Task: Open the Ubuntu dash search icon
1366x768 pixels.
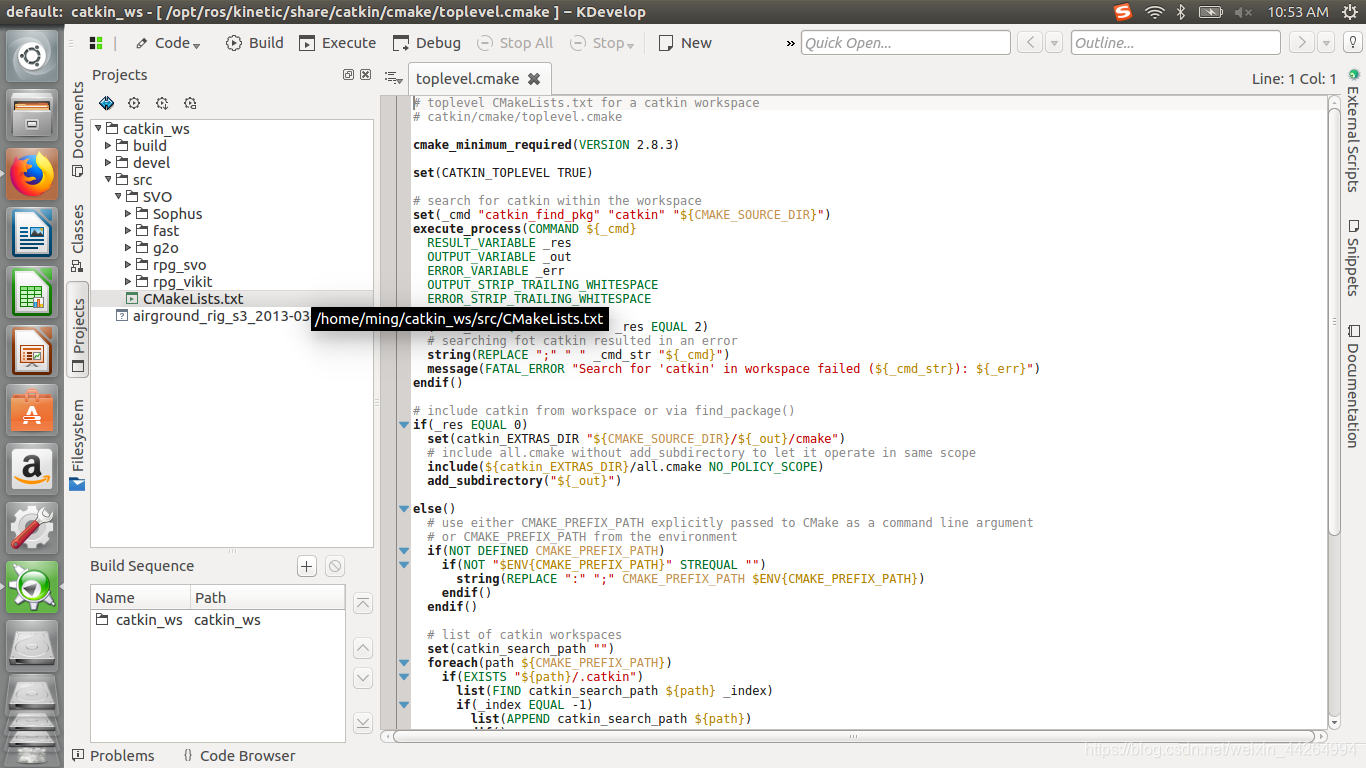Action: (32, 56)
